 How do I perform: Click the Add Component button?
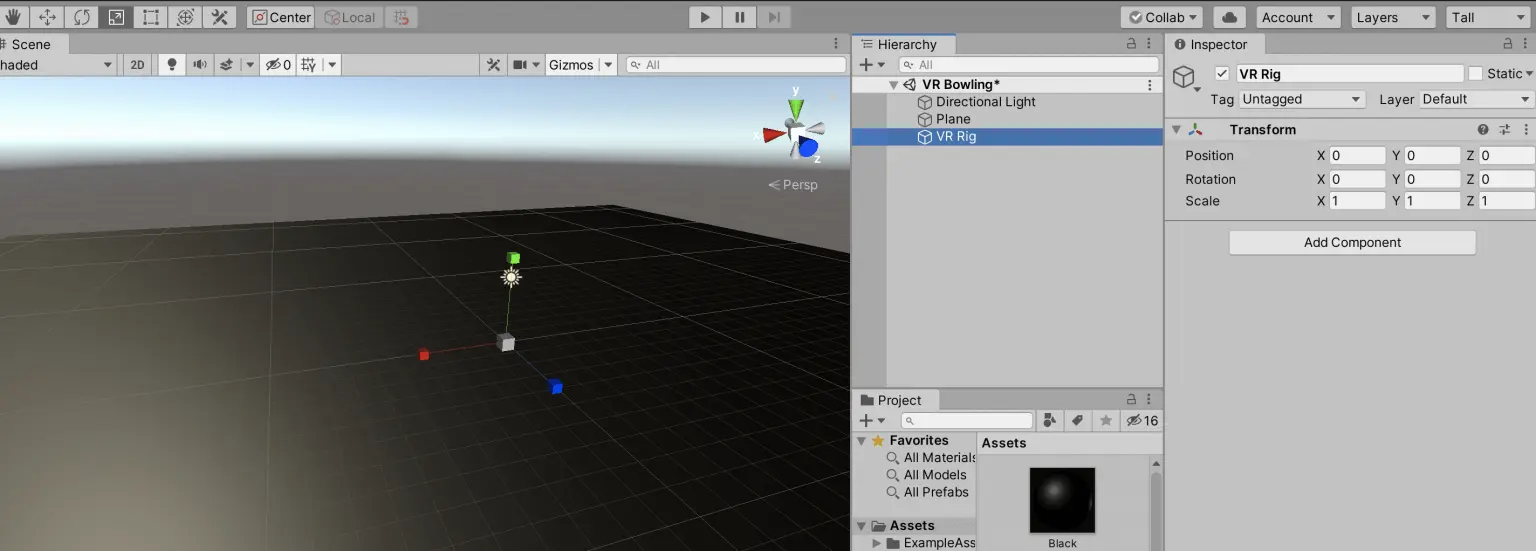[x=1352, y=243]
